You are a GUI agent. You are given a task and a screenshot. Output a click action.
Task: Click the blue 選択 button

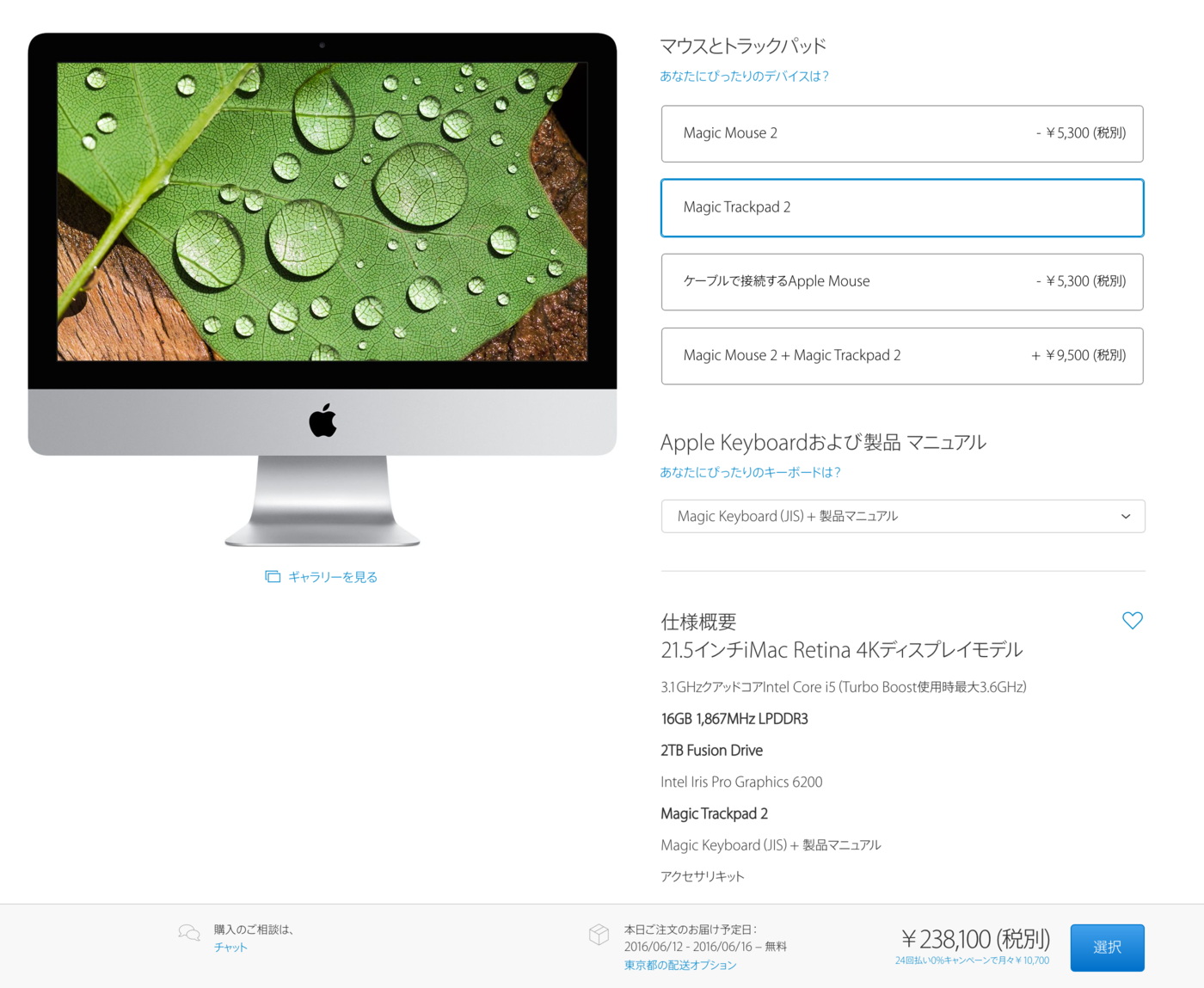(1107, 948)
